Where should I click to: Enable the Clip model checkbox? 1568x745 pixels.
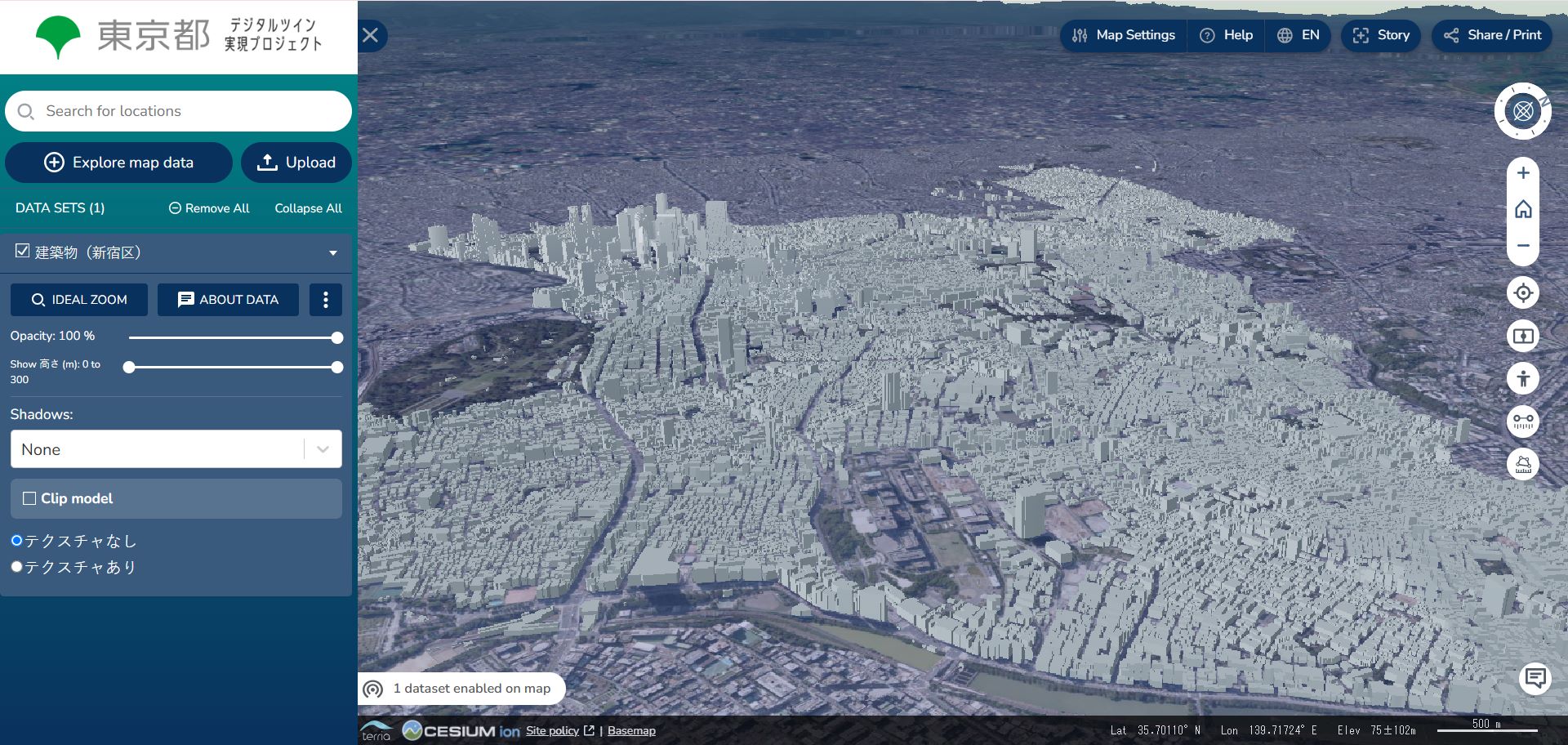tap(29, 498)
